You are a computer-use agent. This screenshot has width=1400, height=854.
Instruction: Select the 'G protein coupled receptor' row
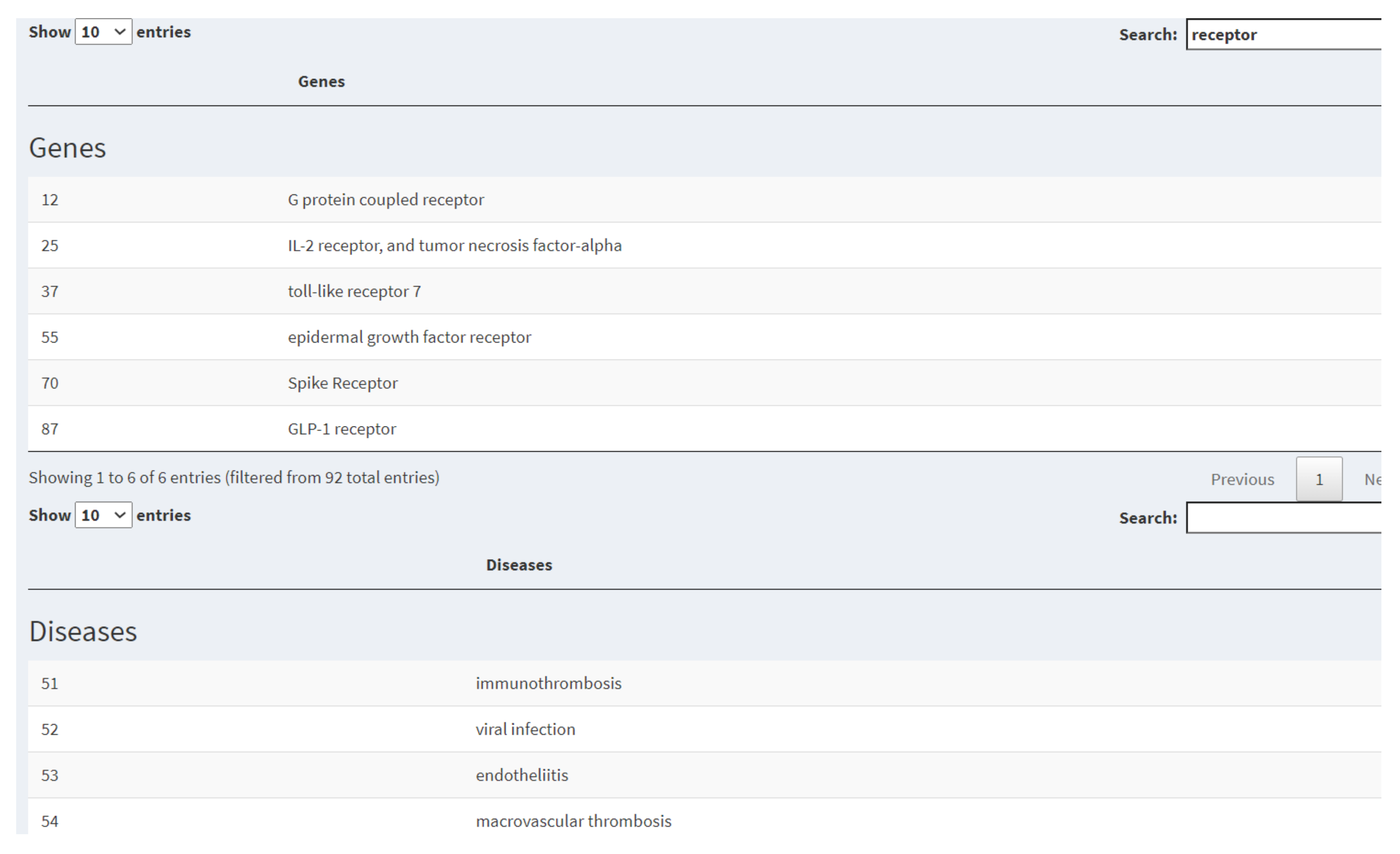[386, 200]
